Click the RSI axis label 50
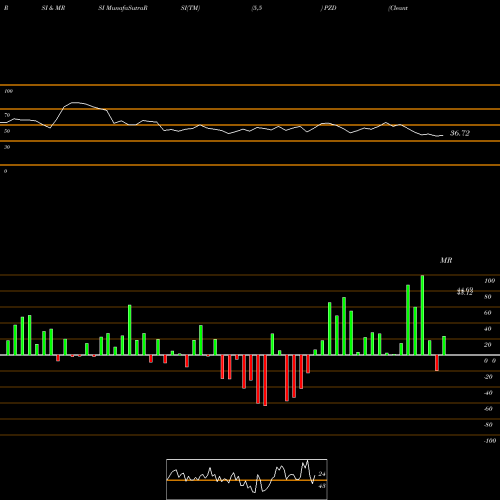Screen dimensions: 500x500 coord(7,131)
